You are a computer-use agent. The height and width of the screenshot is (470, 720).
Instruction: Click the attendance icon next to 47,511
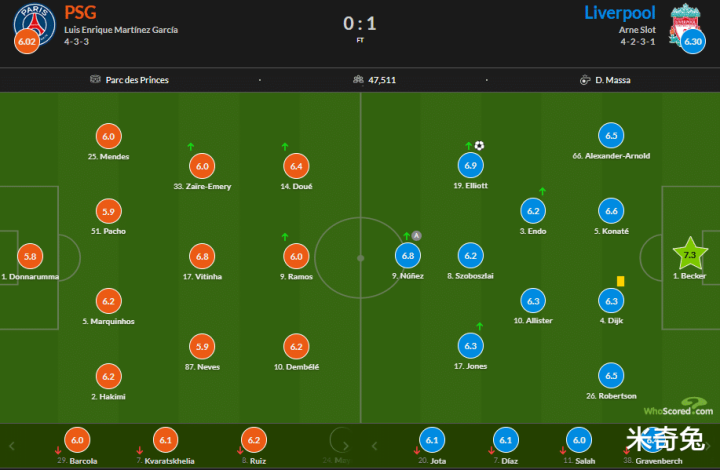pyautogui.click(x=357, y=79)
